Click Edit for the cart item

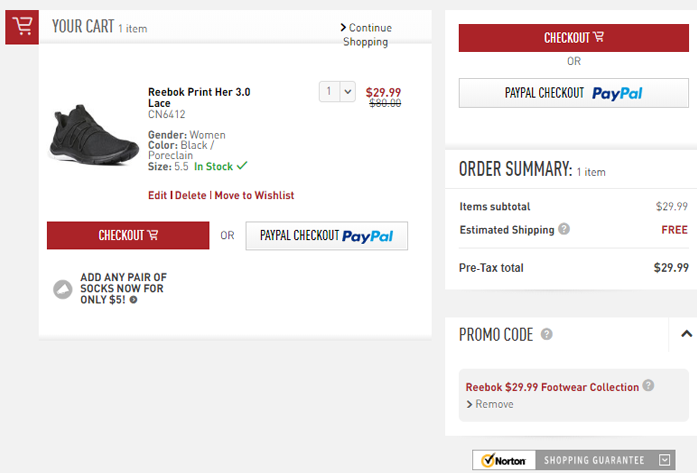coord(157,196)
